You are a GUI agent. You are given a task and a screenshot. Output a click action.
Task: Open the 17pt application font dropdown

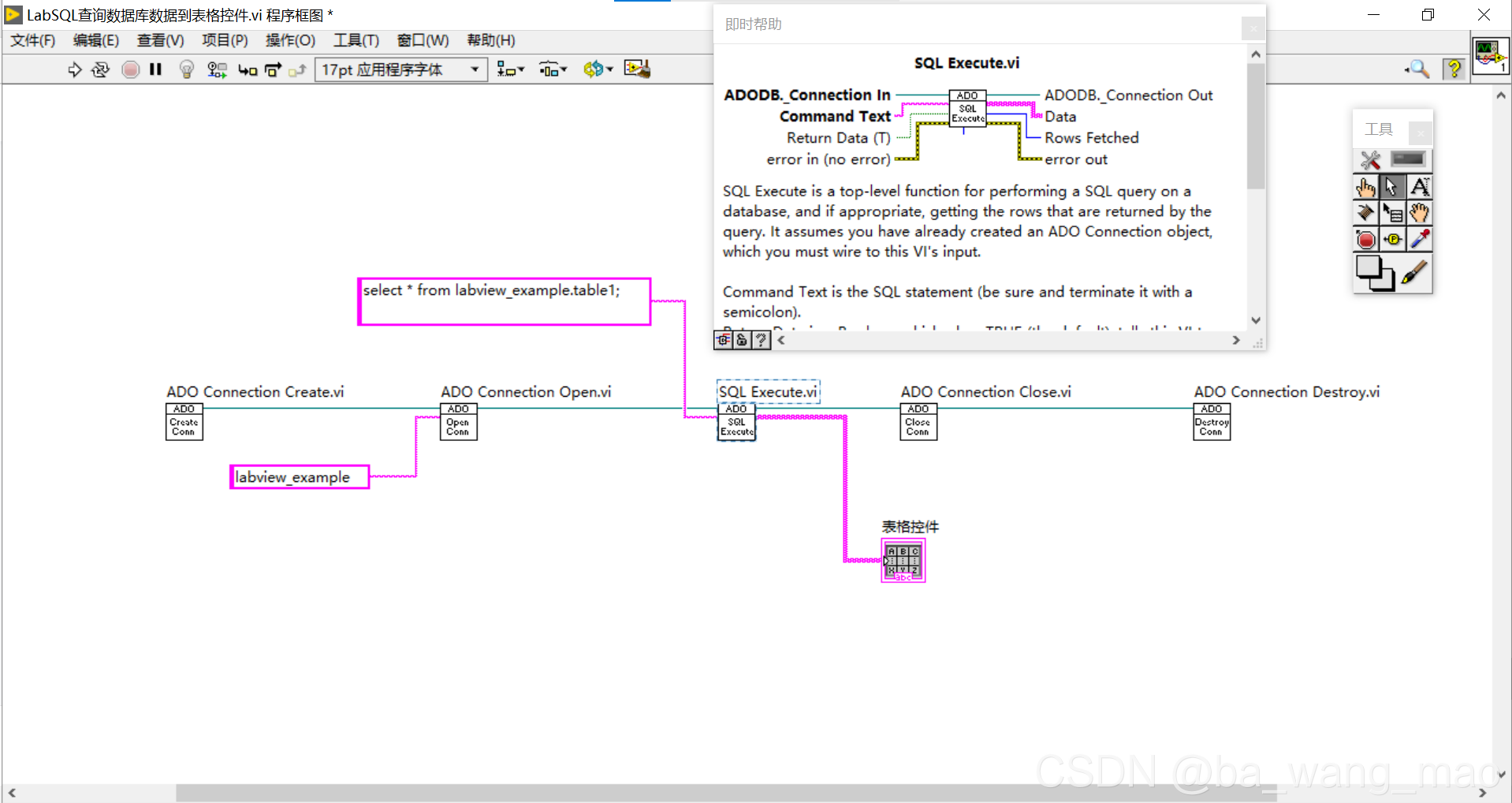point(400,69)
